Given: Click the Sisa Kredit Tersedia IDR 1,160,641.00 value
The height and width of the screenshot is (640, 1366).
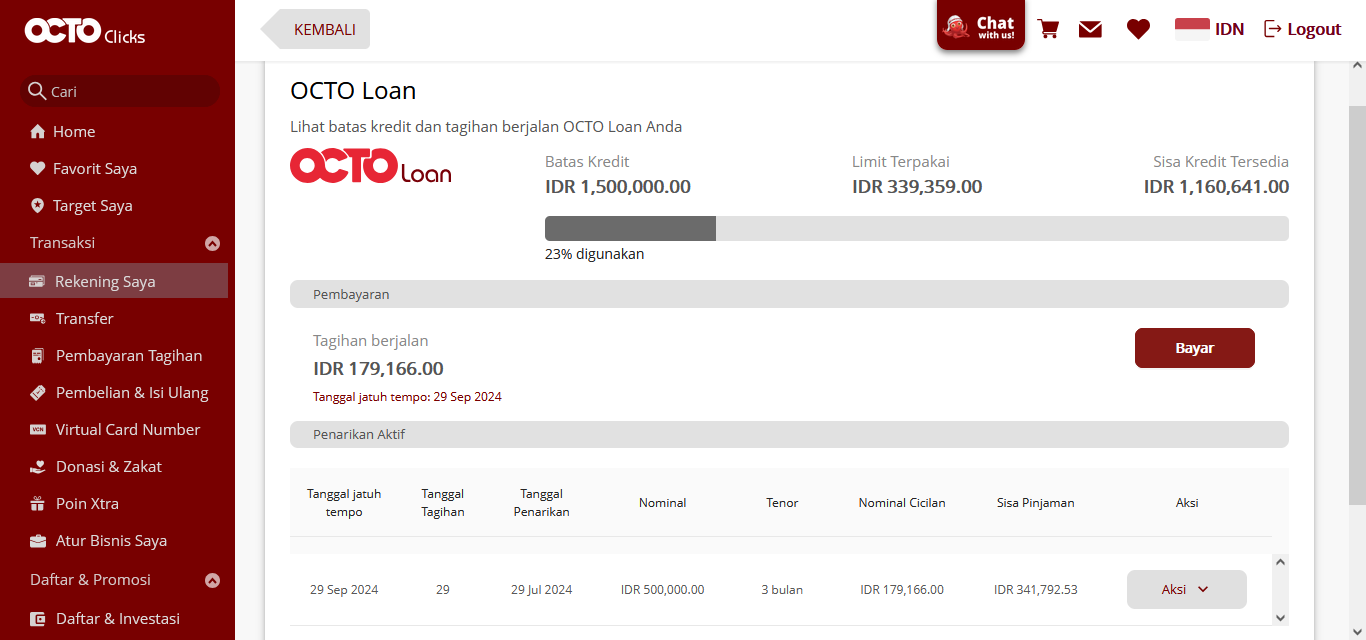Looking at the screenshot, I should [x=1216, y=187].
